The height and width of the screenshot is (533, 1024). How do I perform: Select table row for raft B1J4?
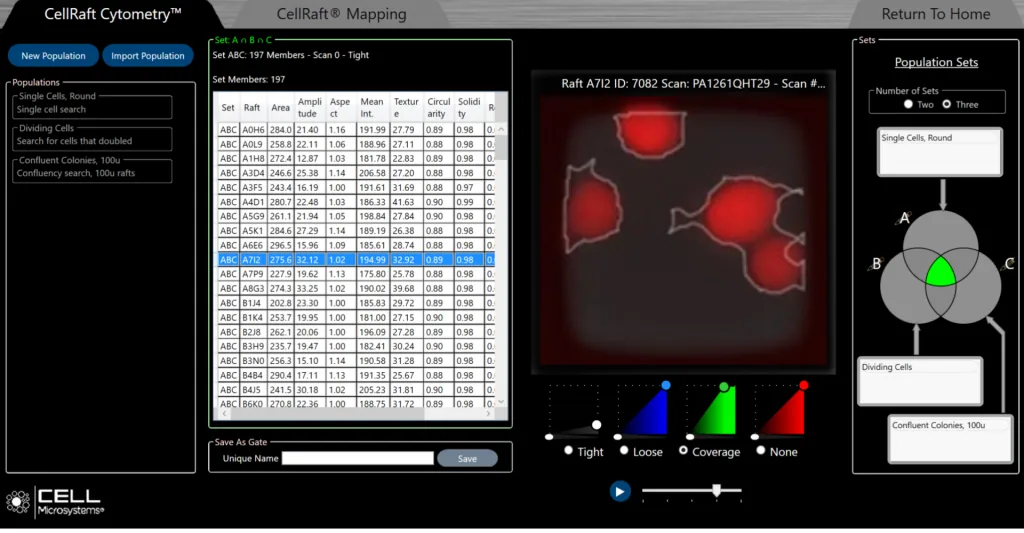click(x=356, y=303)
